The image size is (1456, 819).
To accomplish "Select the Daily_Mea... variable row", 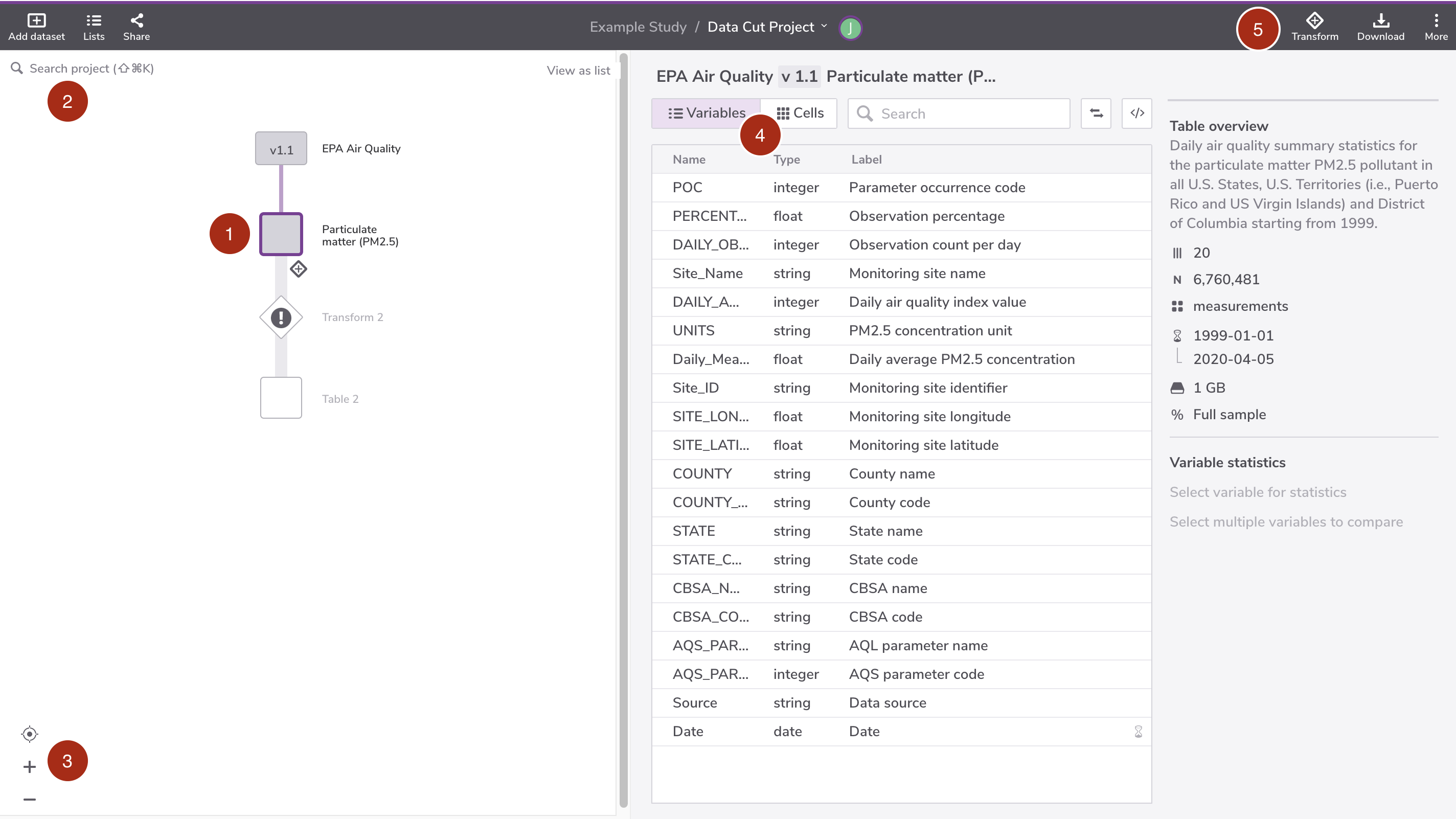I will click(901, 359).
